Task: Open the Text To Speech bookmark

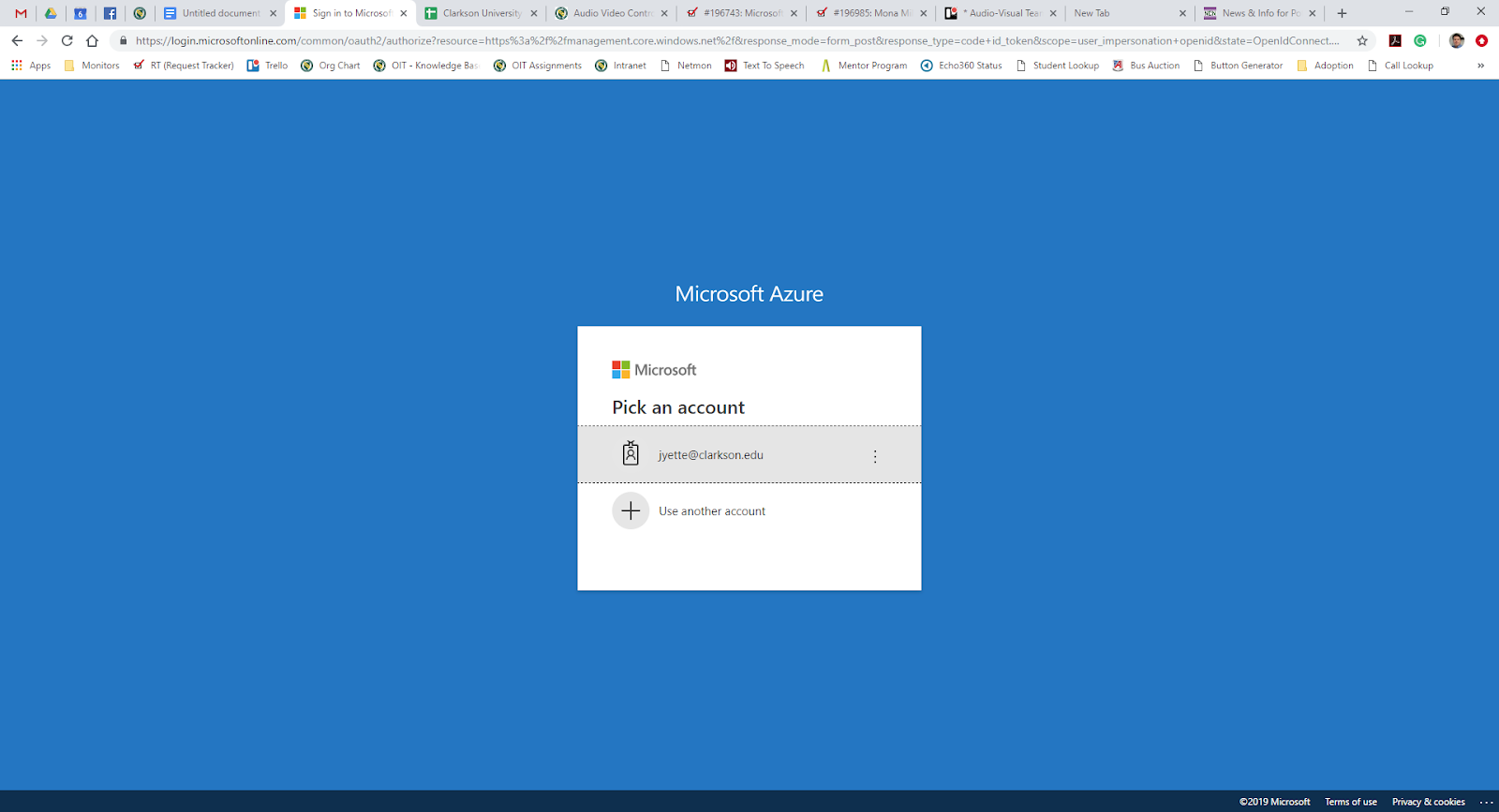Action: [764, 66]
